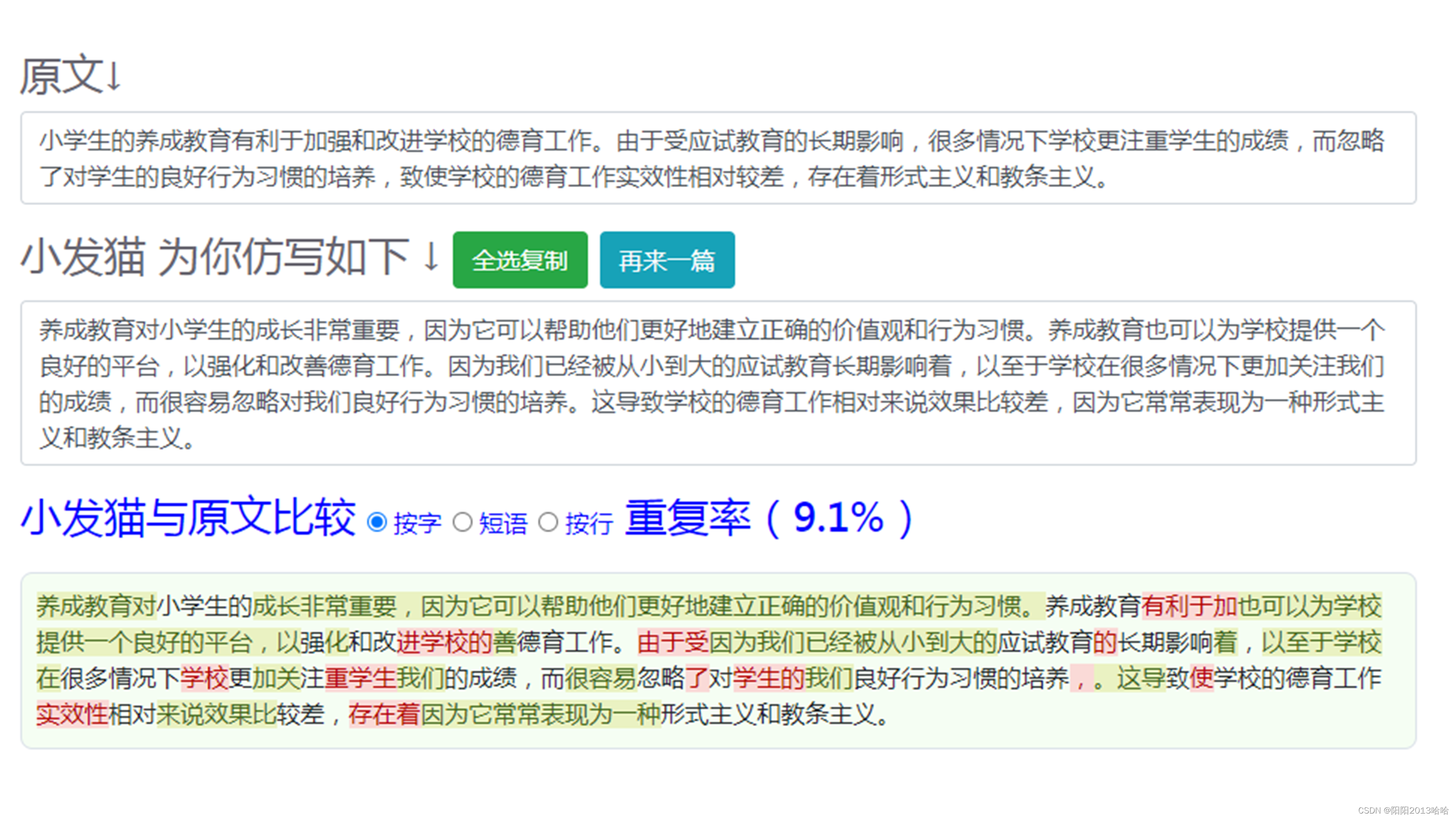Select the 按行 radio button
Screen dimensions: 1456x819
[548, 522]
